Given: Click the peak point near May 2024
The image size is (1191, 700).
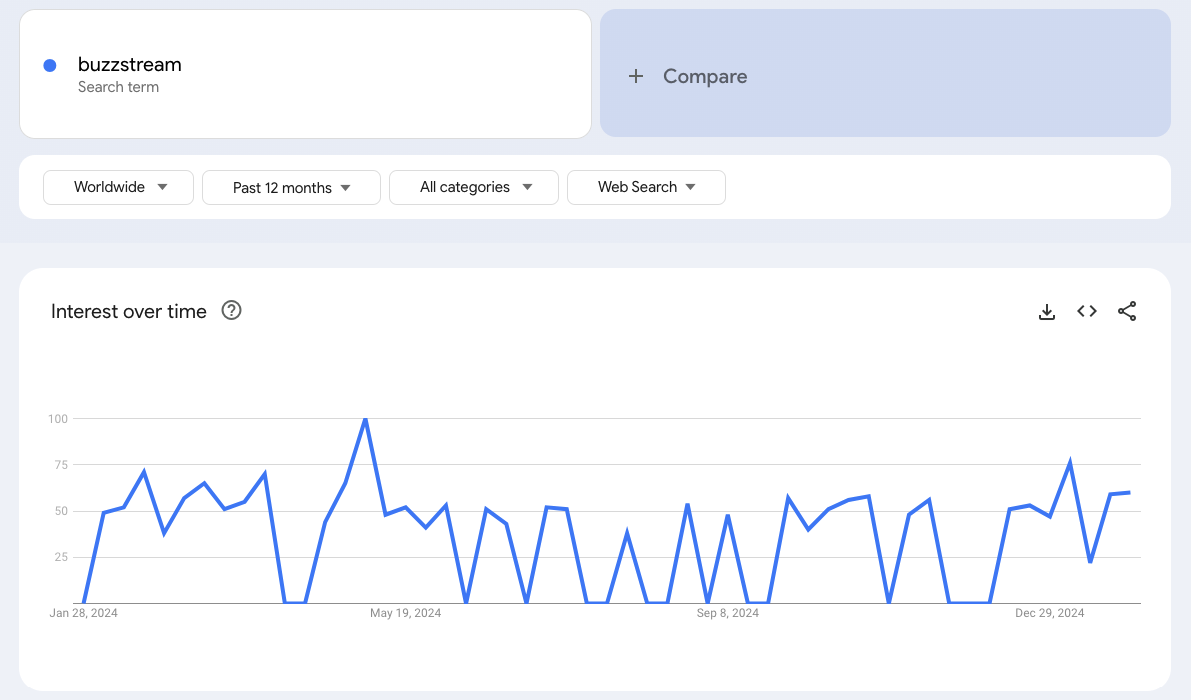Looking at the screenshot, I should (365, 419).
